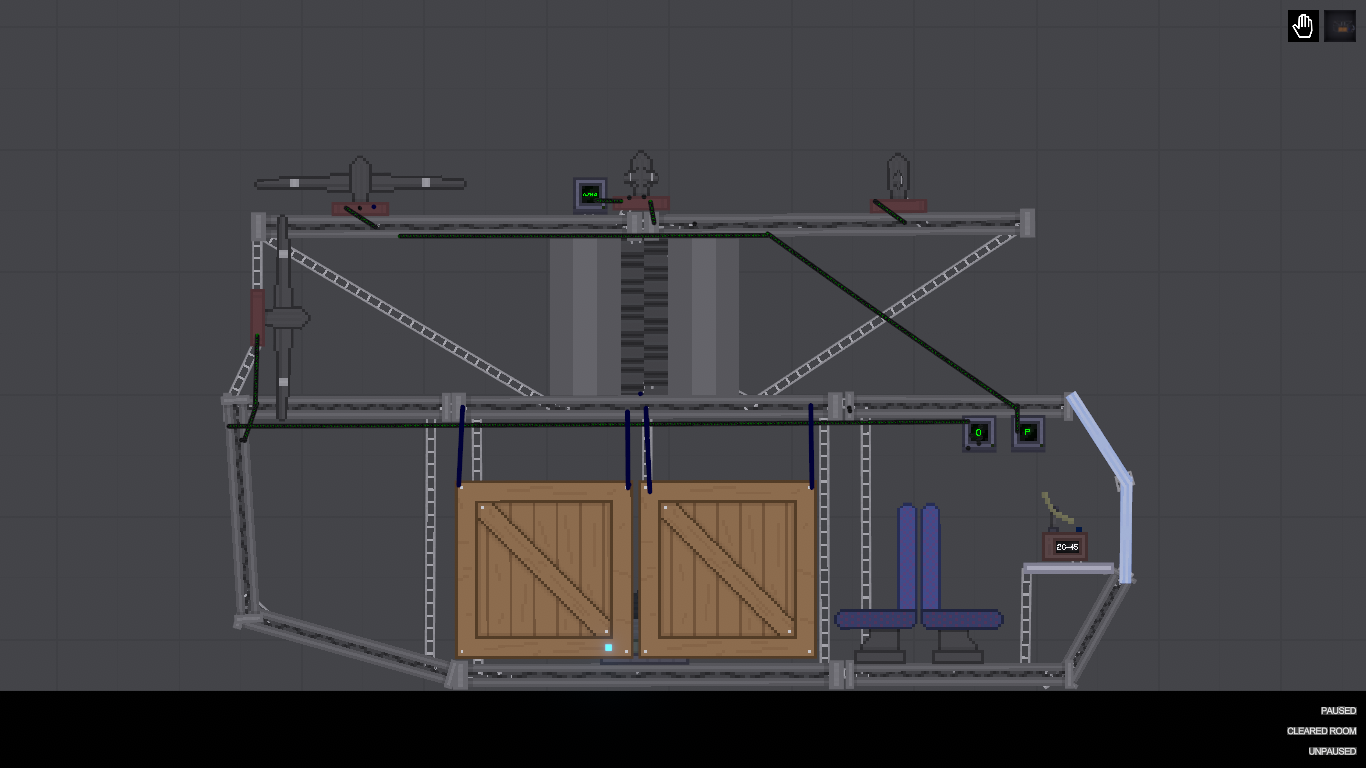Open the contraption thumbnail beside the hand tool

[1340, 26]
